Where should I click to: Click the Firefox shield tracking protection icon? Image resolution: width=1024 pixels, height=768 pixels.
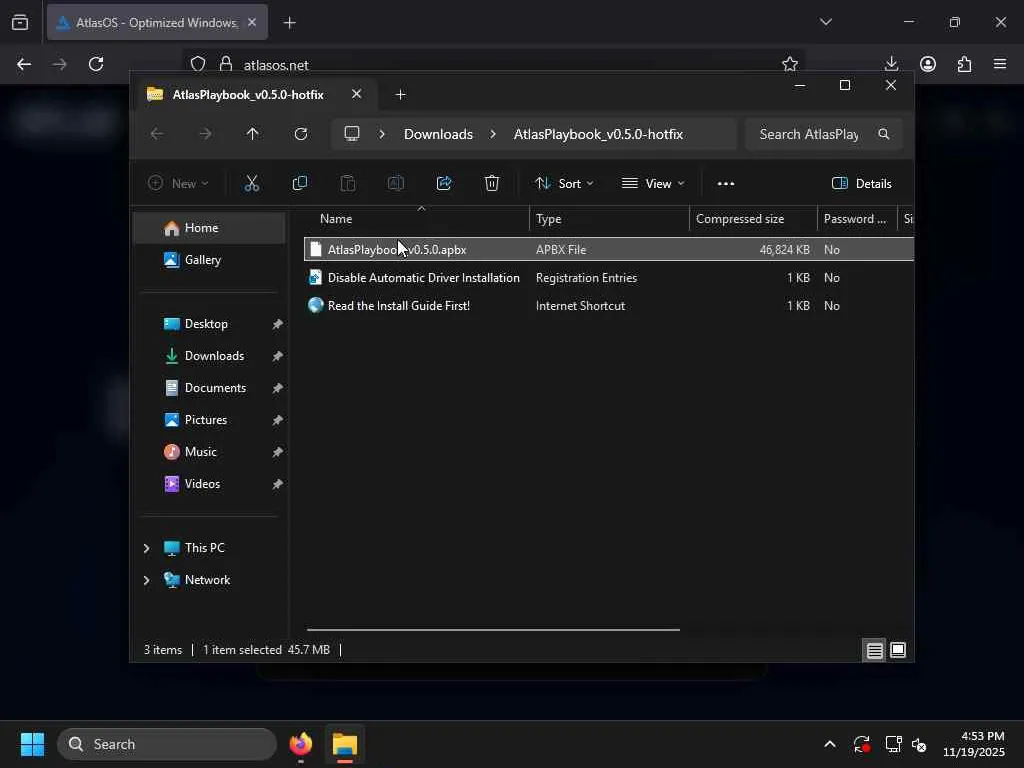(198, 64)
